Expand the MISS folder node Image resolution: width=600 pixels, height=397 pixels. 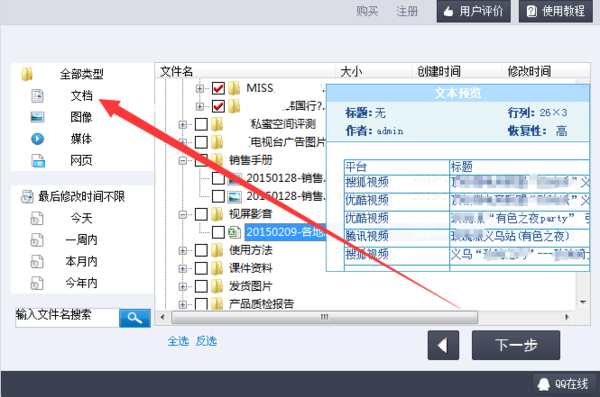coord(199,88)
